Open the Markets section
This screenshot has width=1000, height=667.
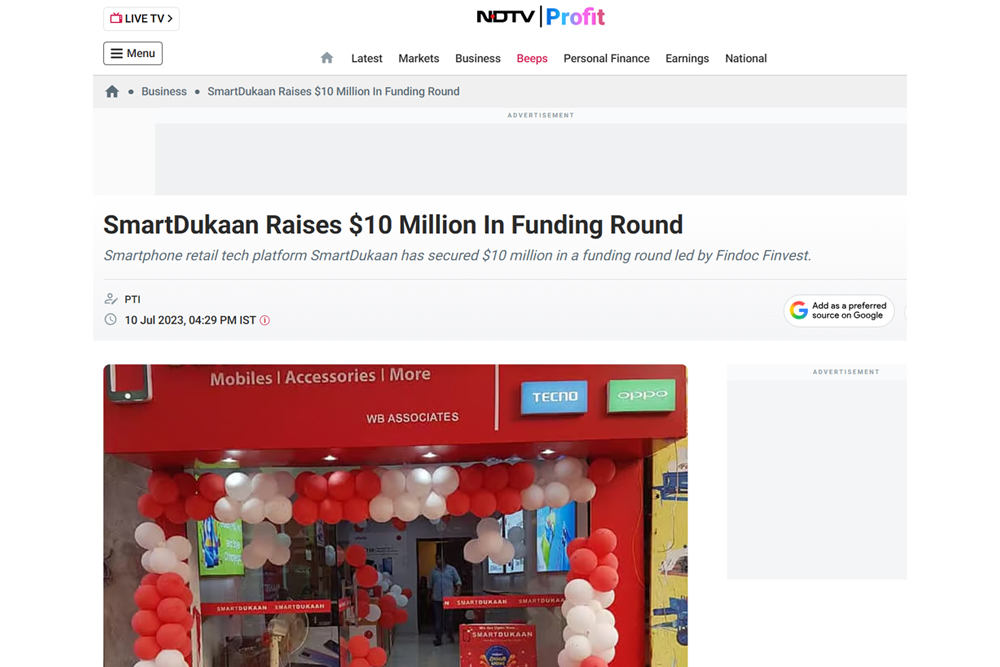418,59
